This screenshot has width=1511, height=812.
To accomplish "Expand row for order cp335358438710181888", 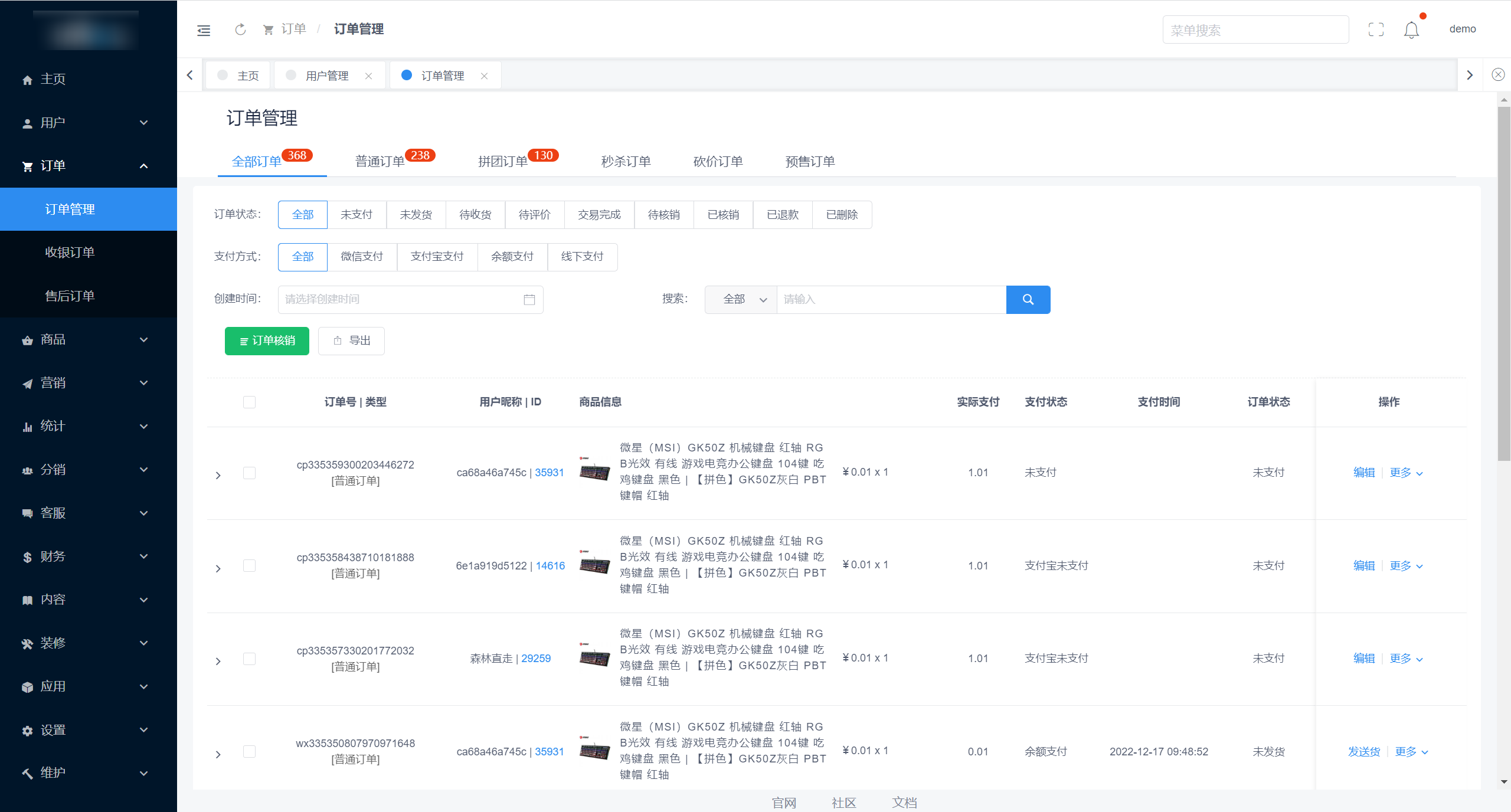I will tap(218, 569).
